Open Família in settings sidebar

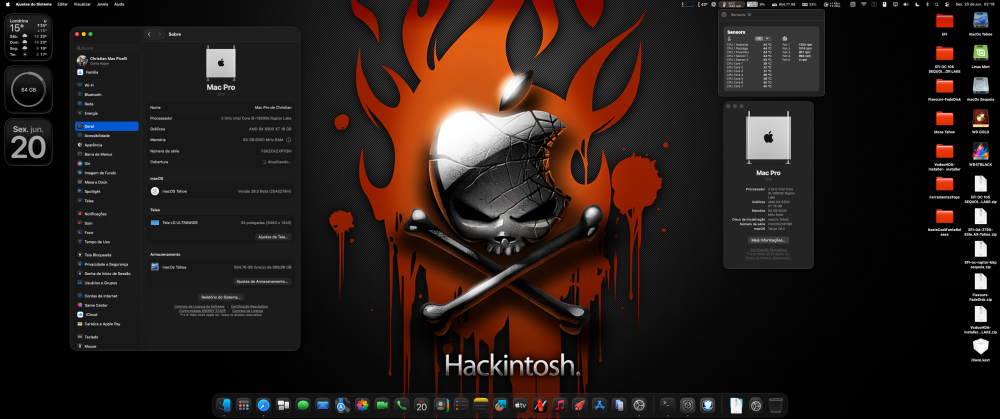(107, 73)
